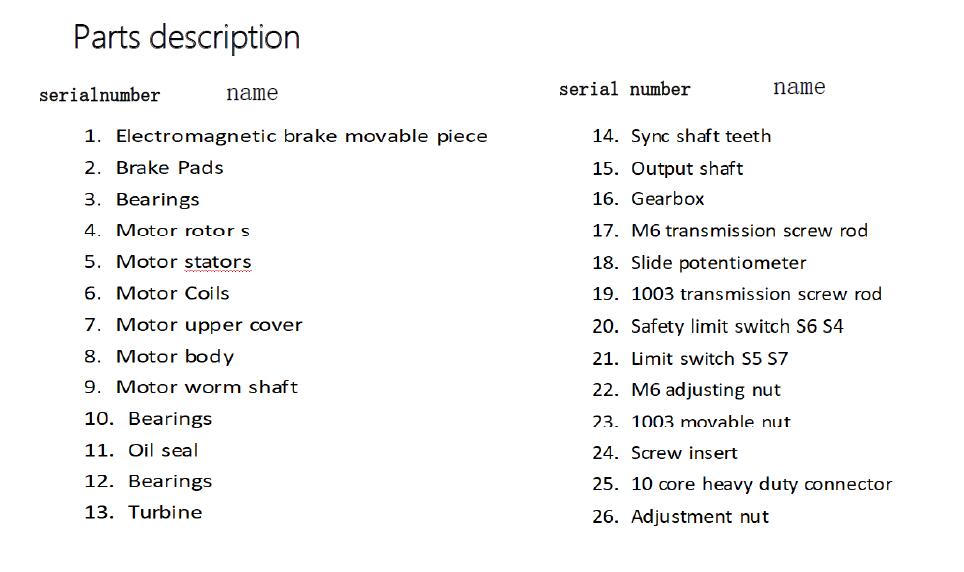Screen dimensions: 964x572
Task: Select the "Motor Coils" line
Action: click(172, 294)
